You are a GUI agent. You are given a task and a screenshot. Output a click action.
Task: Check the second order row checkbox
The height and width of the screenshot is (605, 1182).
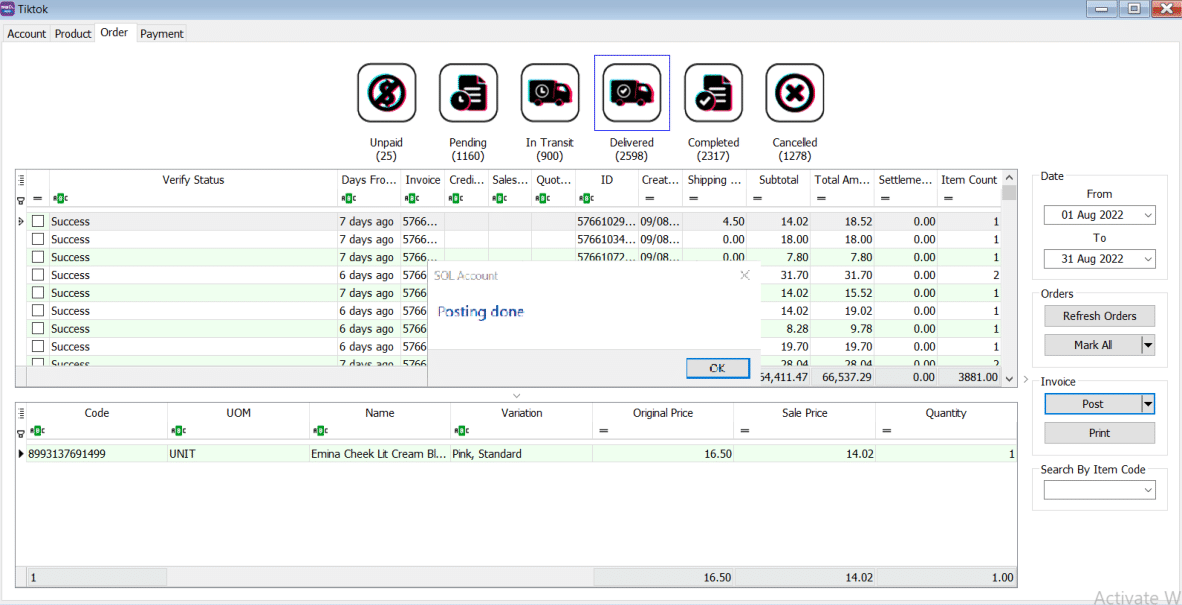[x=38, y=239]
